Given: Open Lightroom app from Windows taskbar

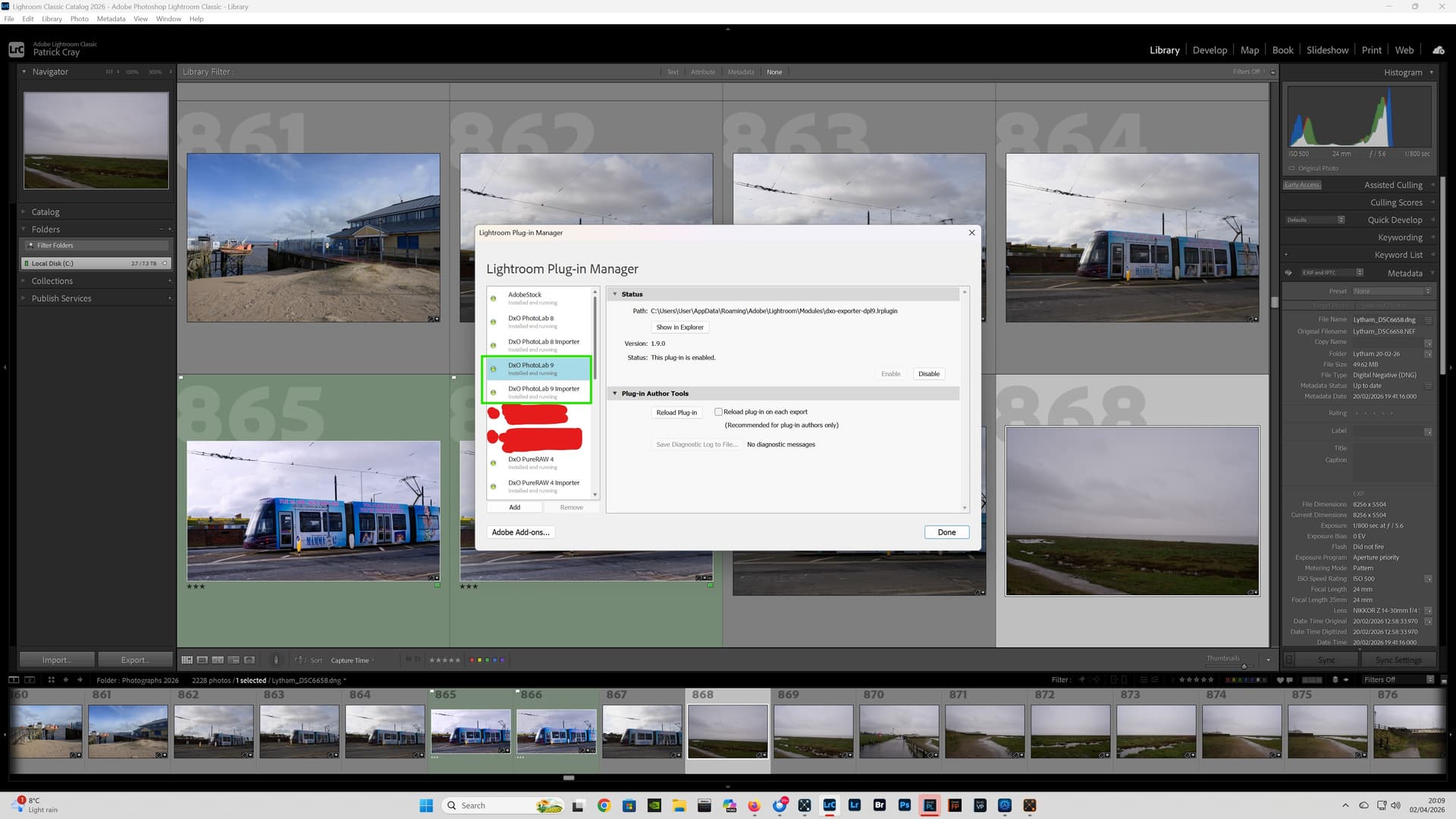Looking at the screenshot, I should (x=855, y=805).
